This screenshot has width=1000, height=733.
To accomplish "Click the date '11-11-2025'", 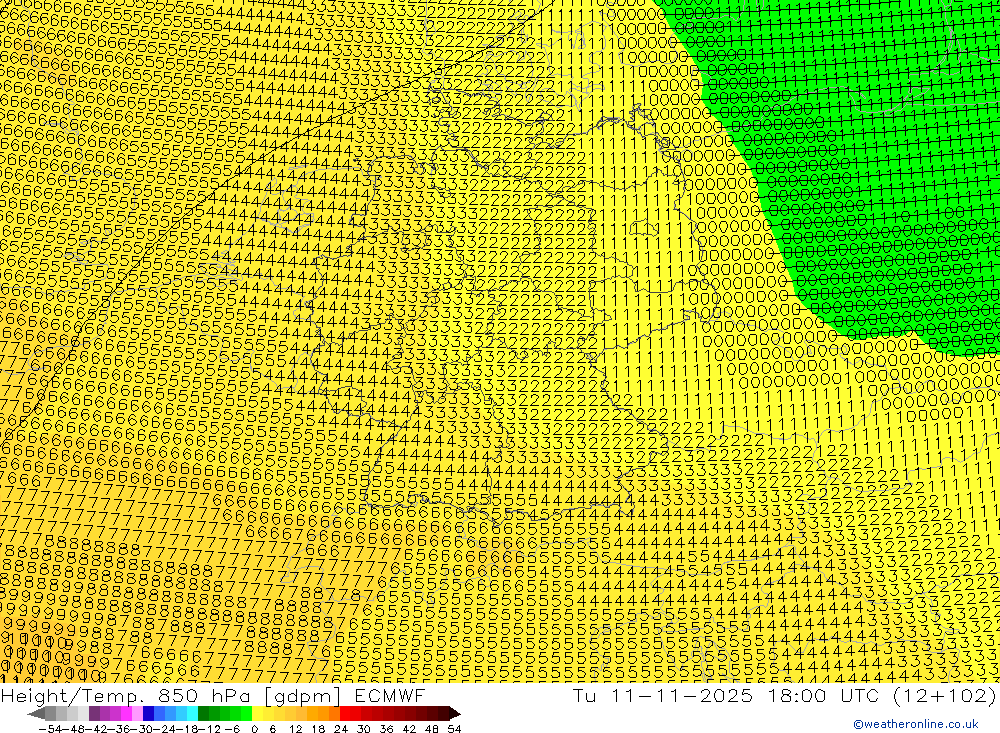I will point(682,696).
